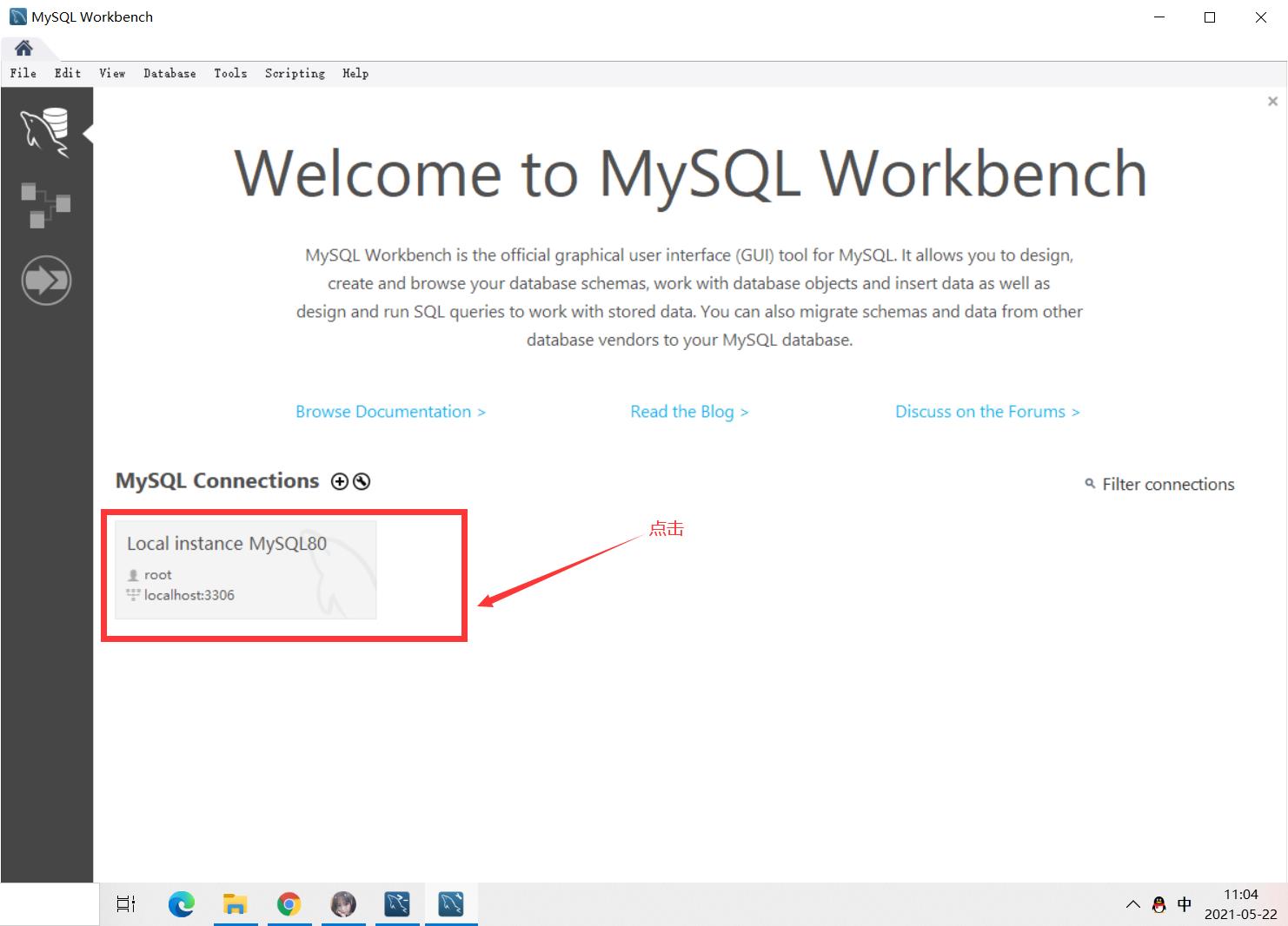Open the Database menu
Image resolution: width=1288 pixels, height=926 pixels.
point(169,73)
